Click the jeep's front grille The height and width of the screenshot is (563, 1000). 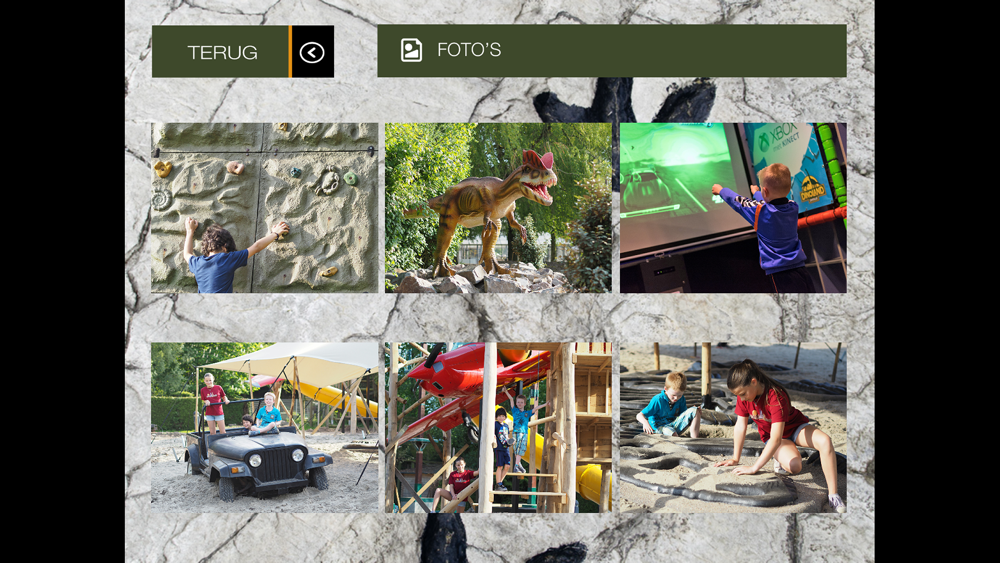coord(278,464)
